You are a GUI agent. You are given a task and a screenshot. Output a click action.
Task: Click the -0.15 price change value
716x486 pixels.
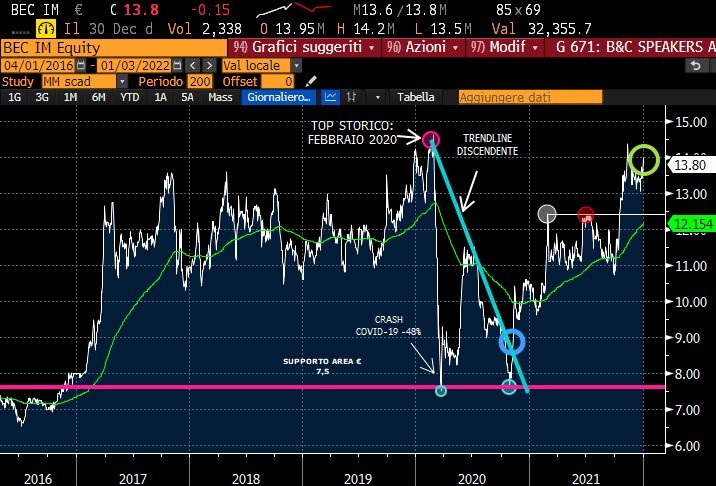pos(210,10)
